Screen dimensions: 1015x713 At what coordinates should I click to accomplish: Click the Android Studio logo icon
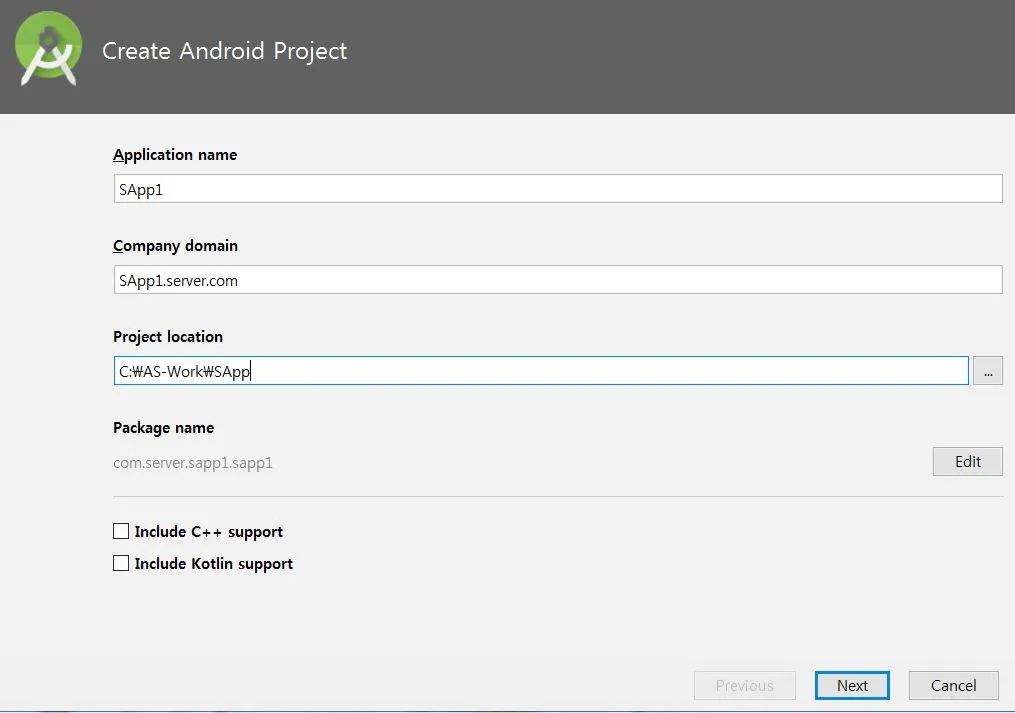coord(49,49)
